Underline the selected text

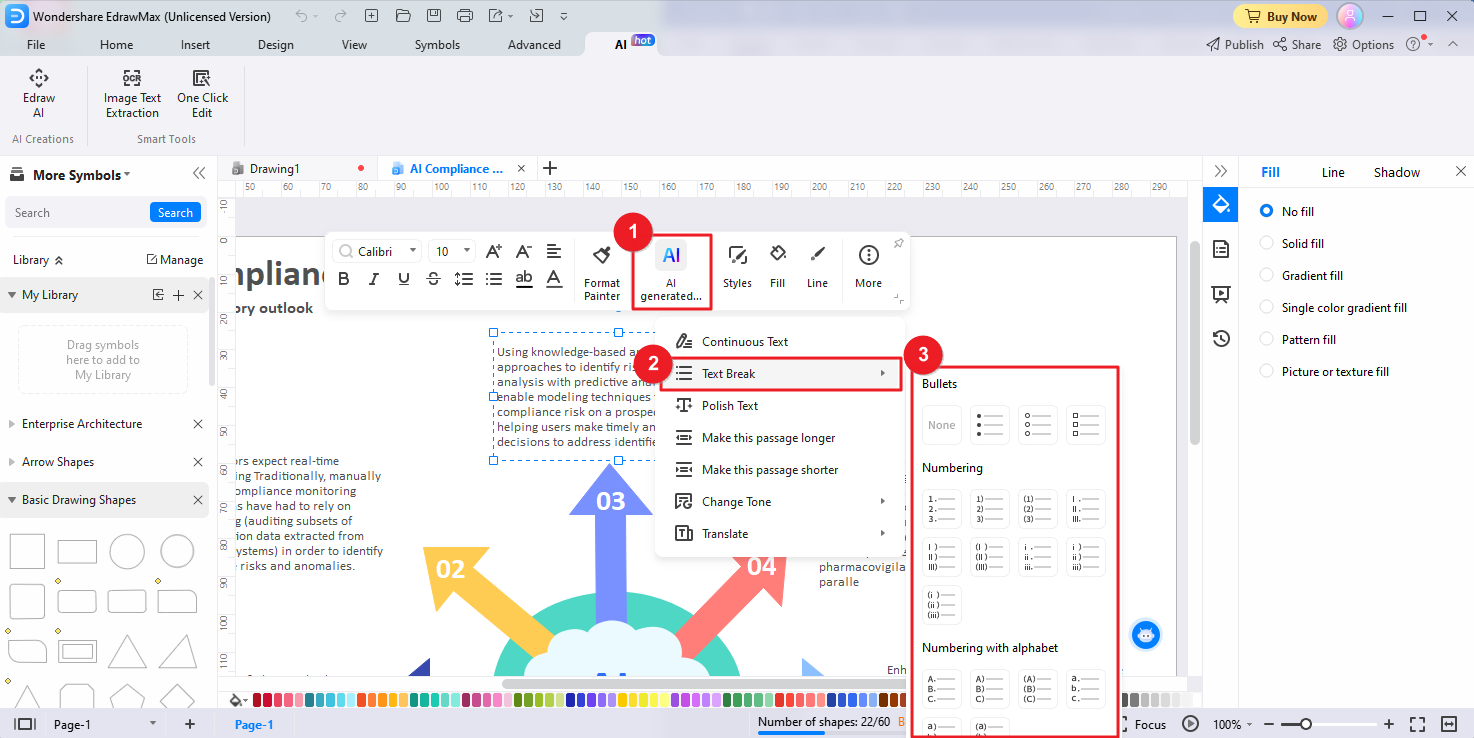[404, 279]
